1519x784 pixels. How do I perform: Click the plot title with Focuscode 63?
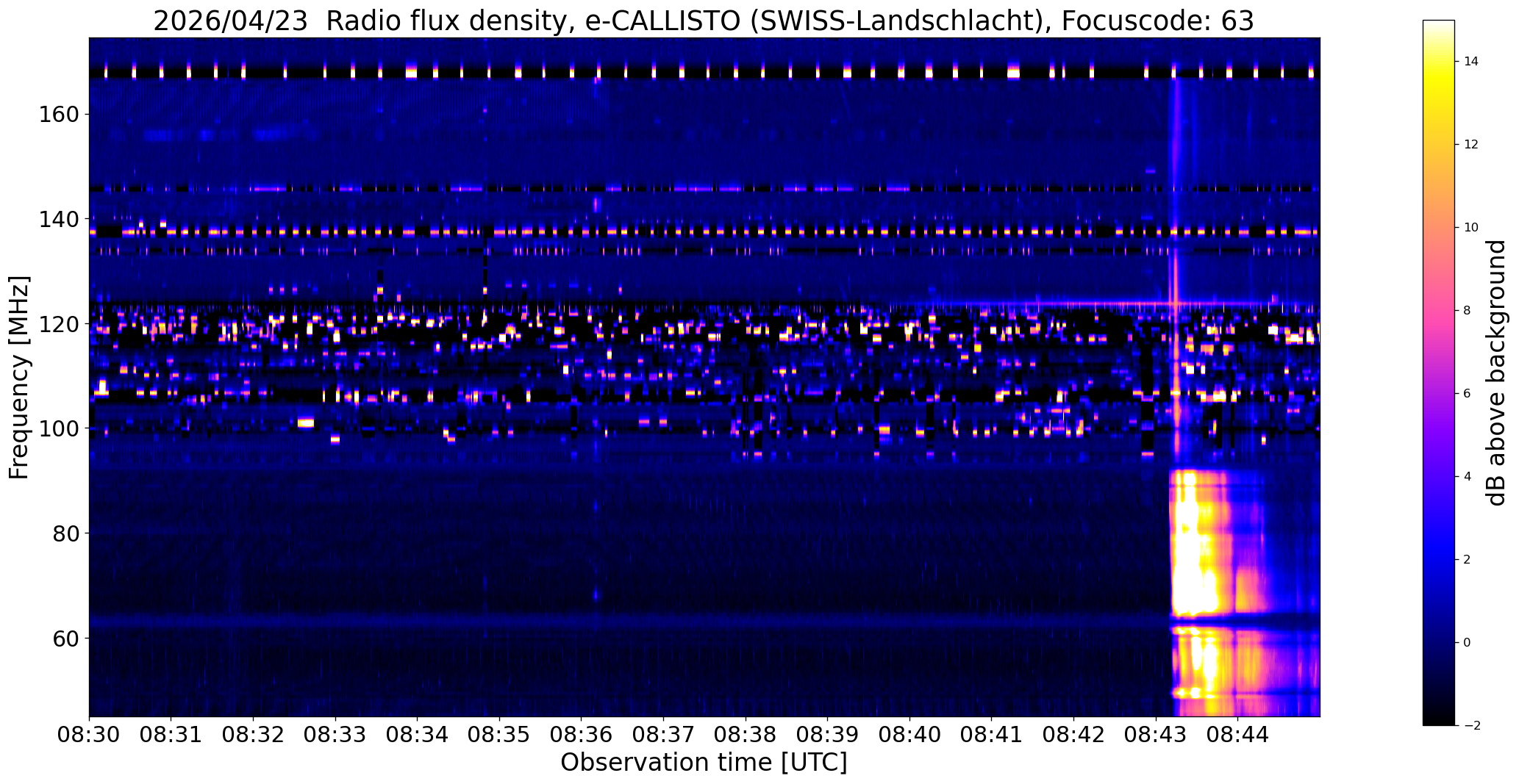tap(704, 21)
